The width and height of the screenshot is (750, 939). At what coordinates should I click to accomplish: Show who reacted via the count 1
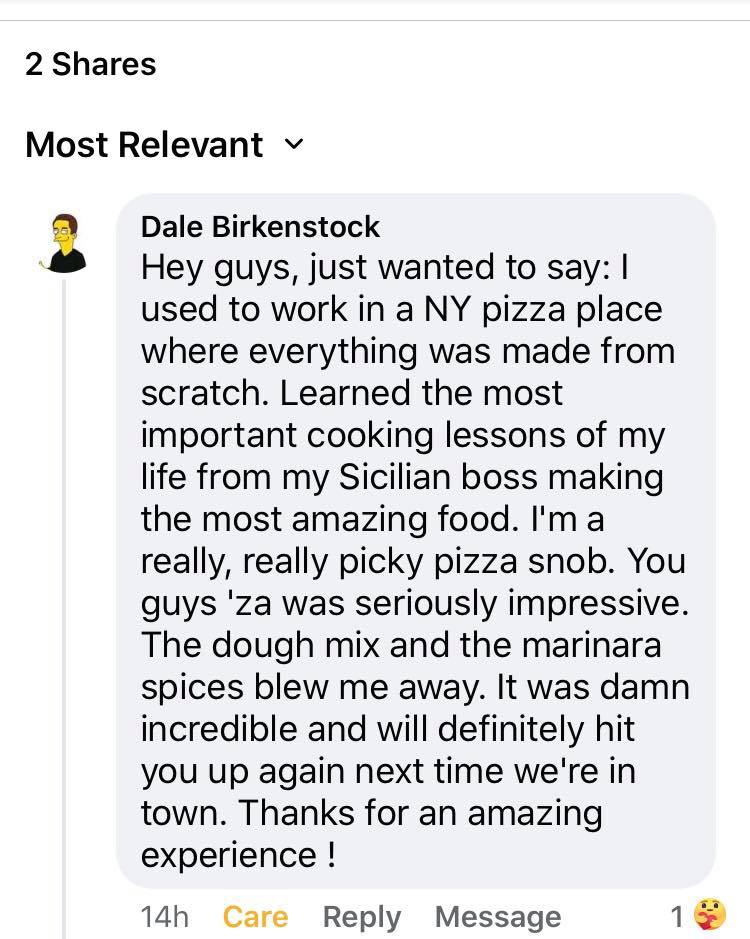click(x=677, y=916)
